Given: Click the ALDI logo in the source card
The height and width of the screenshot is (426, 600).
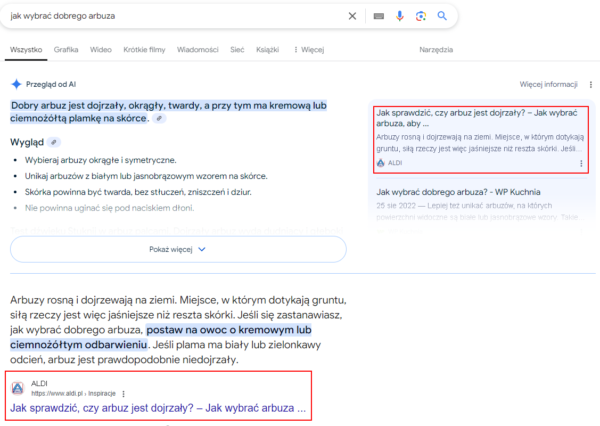Looking at the screenshot, I should [x=380, y=163].
